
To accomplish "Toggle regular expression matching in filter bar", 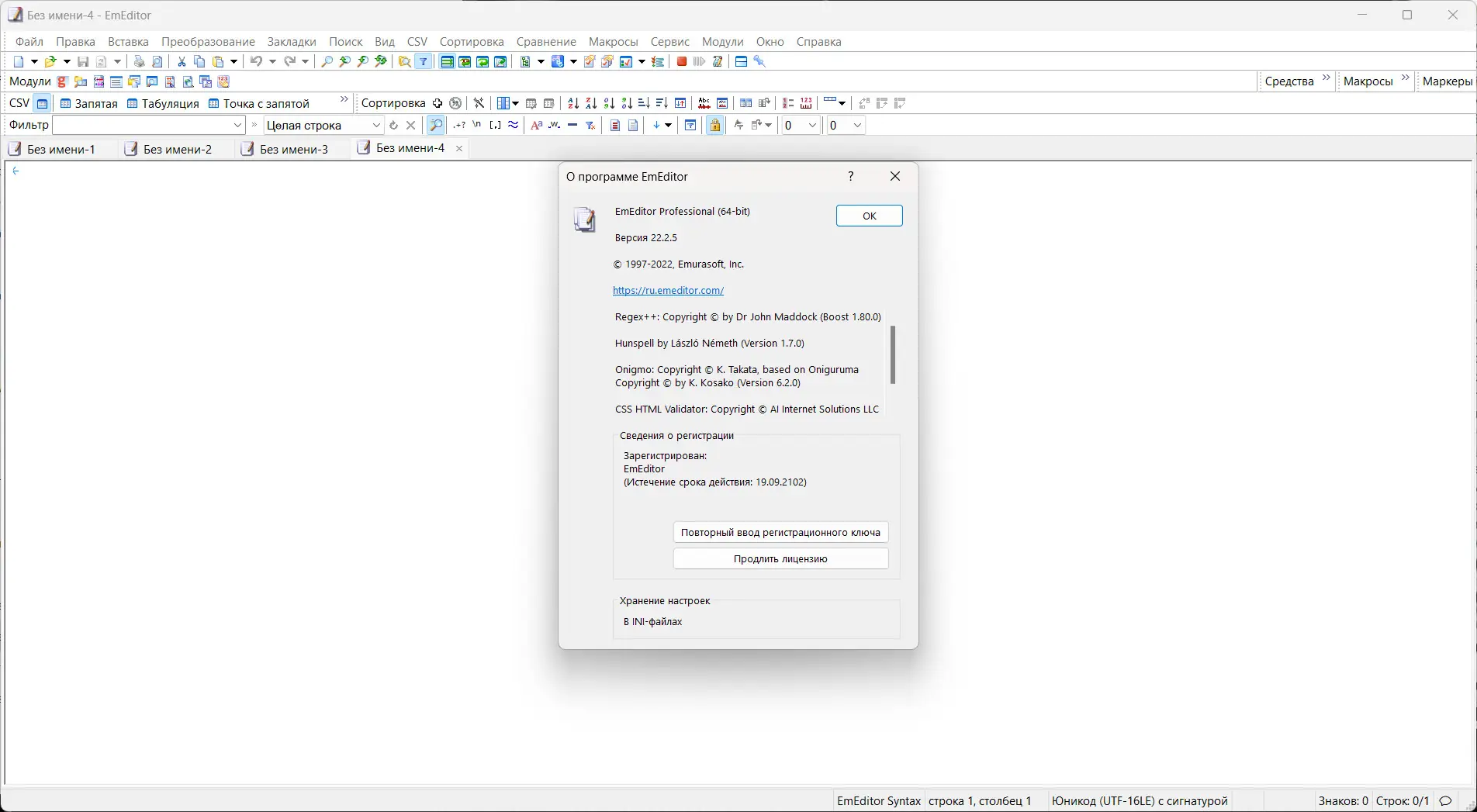I will tap(459, 125).
